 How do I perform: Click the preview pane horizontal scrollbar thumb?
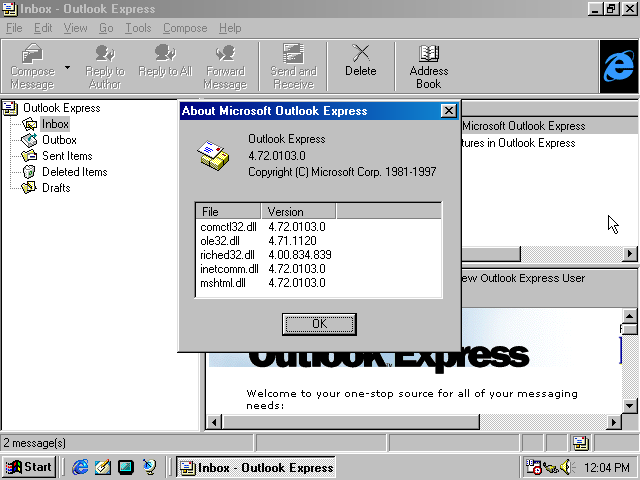[351, 422]
